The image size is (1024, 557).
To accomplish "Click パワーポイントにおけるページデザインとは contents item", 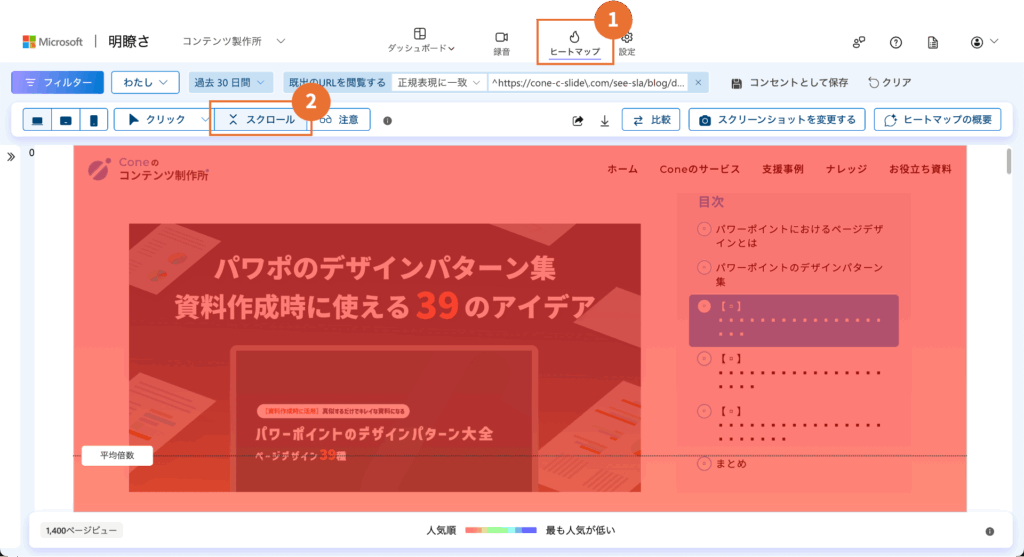I will point(791,236).
